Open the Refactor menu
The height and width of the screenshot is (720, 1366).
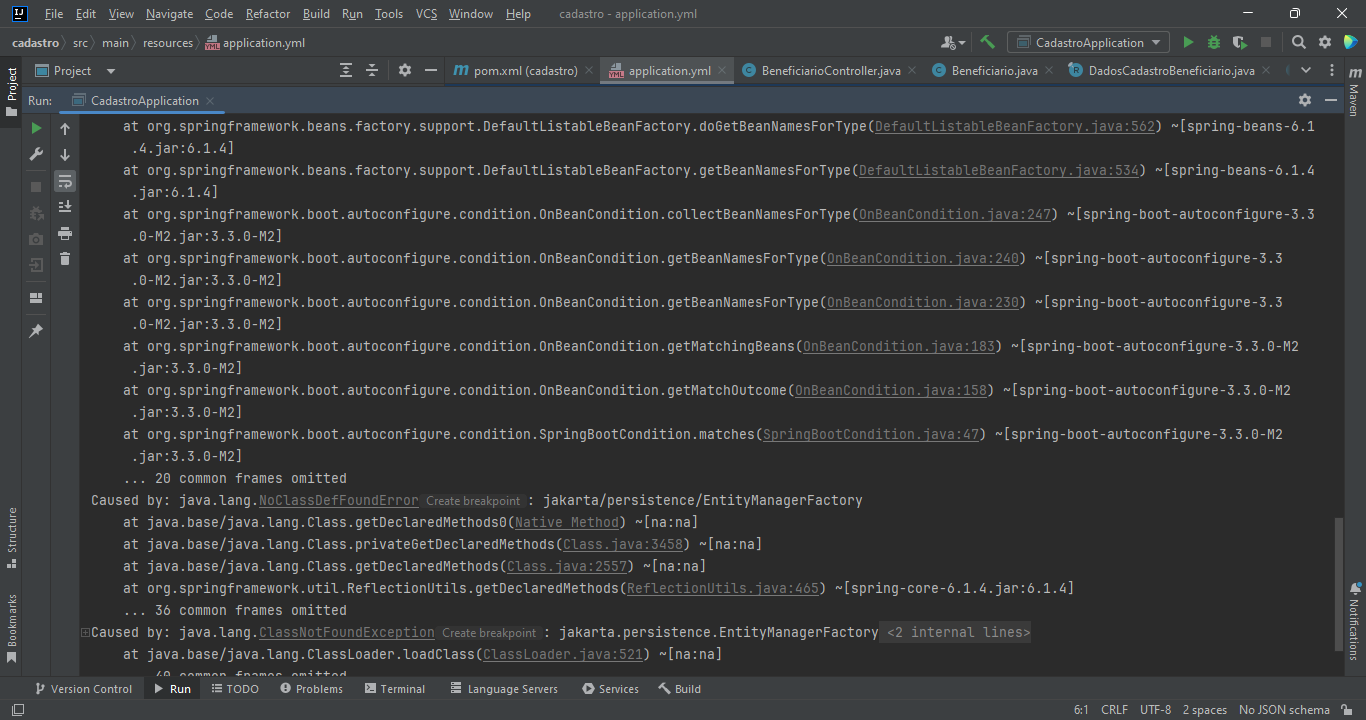tap(268, 14)
